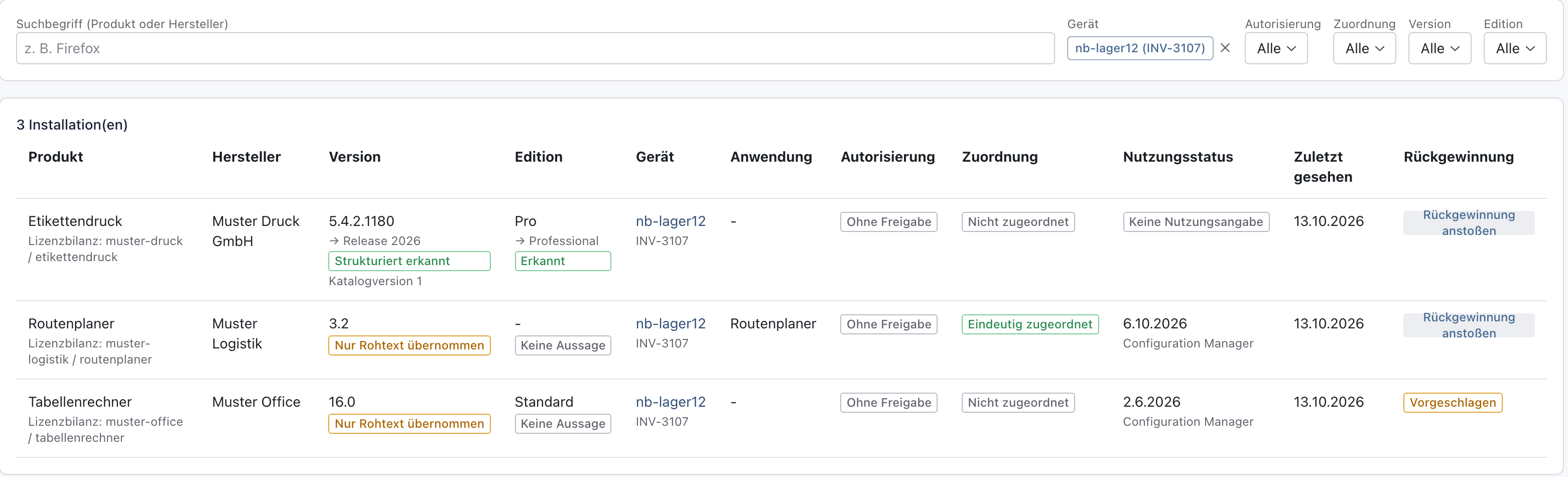Viewport: 1568px width, 477px height.
Task: Click Eindeutig zugeordnet badge for Routenplaner
Action: 1030,324
